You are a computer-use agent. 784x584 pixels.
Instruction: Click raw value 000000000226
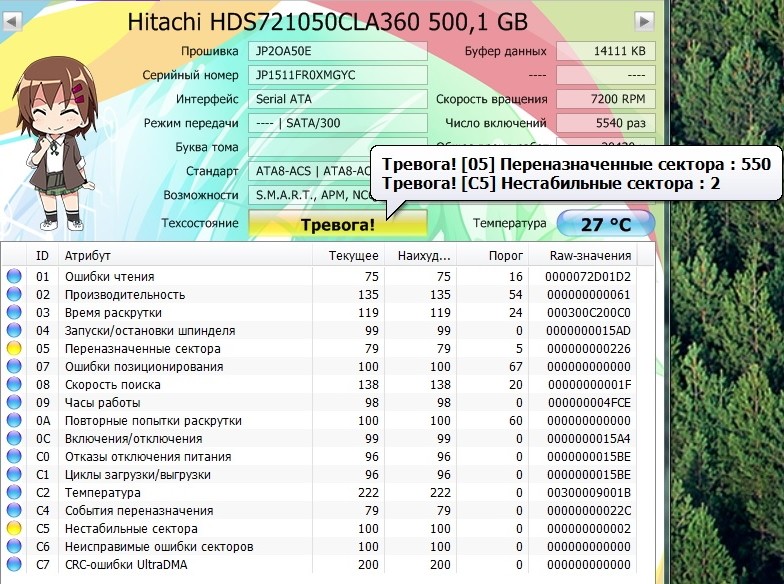pyautogui.click(x=588, y=348)
